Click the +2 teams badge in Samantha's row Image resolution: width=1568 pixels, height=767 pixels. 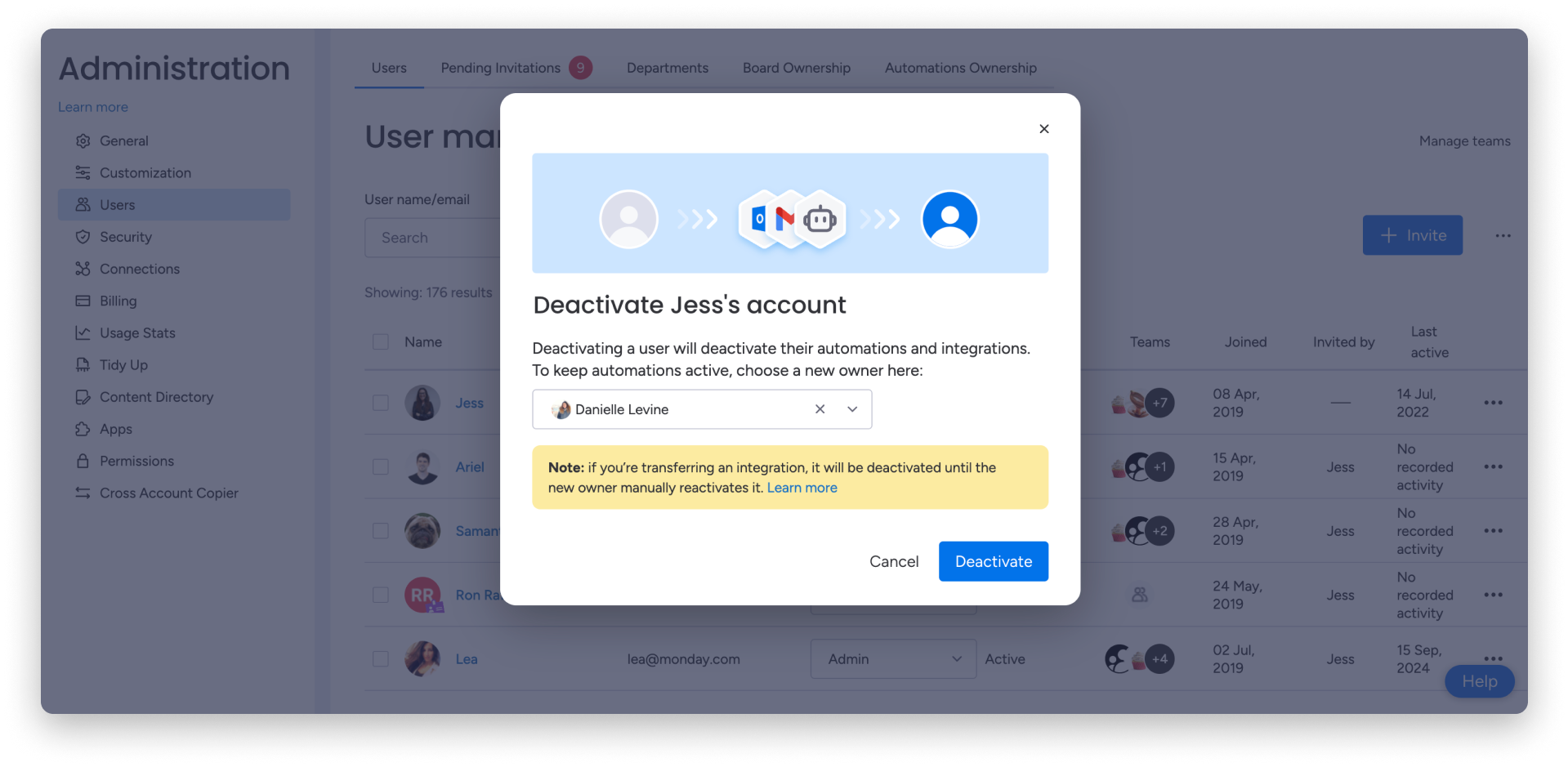pos(1160,531)
